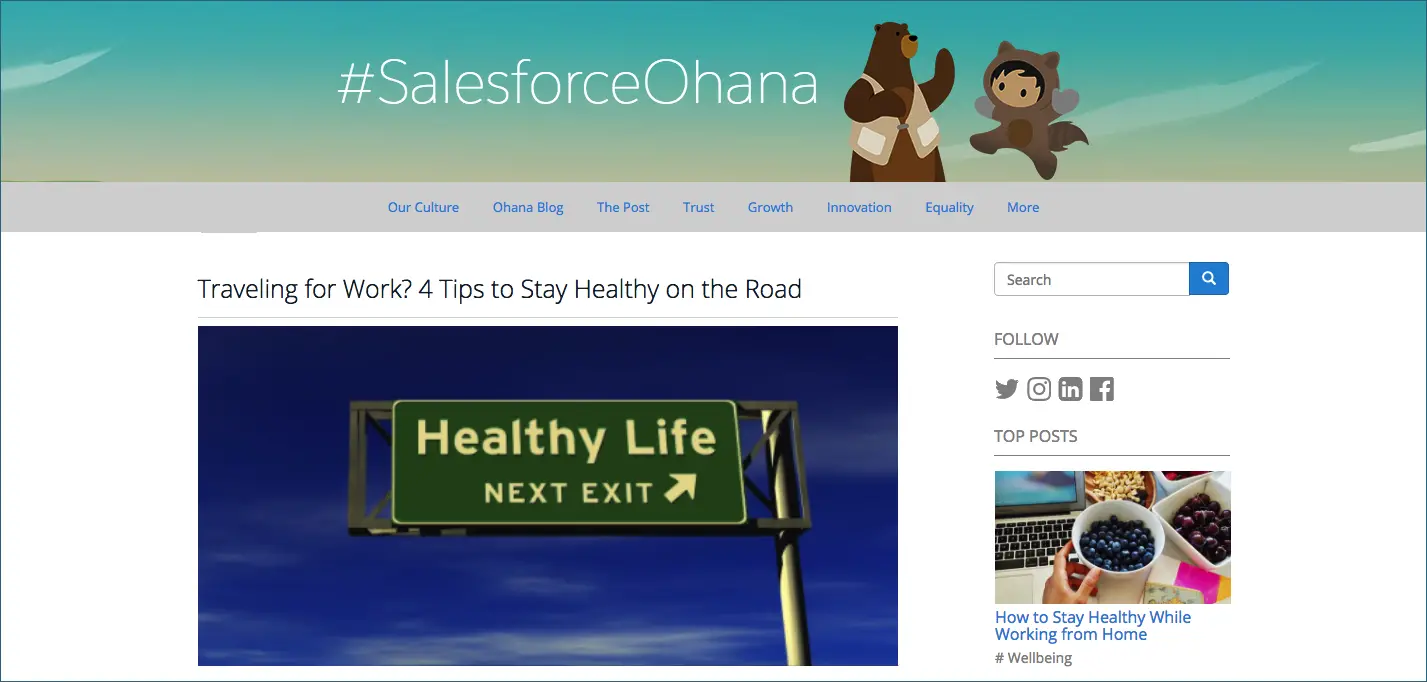This screenshot has height=684, width=1427.
Task: Select the Innovation navigation item
Action: pyautogui.click(x=859, y=207)
